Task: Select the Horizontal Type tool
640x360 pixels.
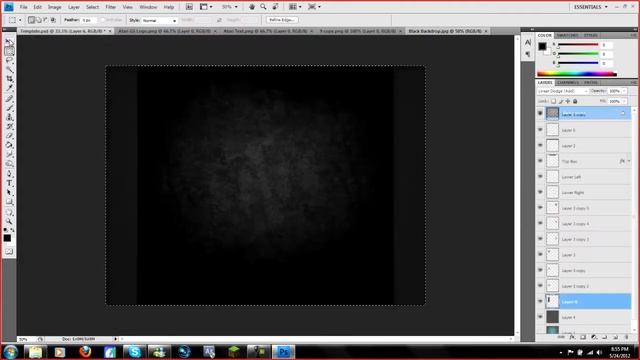Action: pyautogui.click(x=9, y=183)
